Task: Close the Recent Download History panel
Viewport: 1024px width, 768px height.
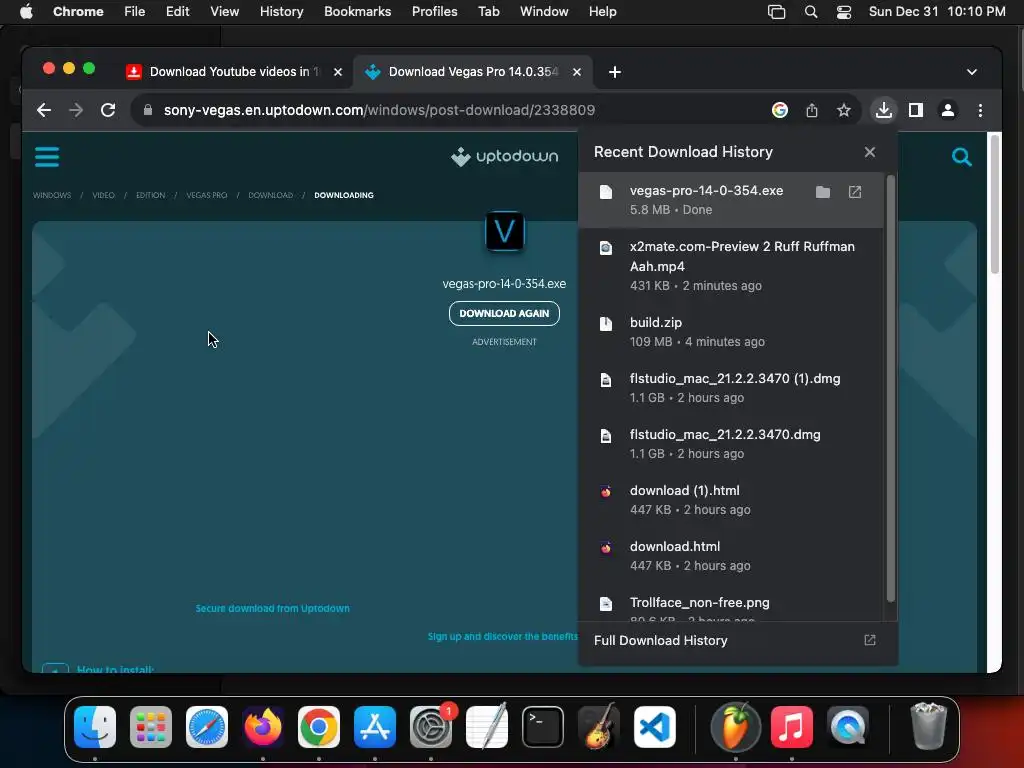Action: 870,152
